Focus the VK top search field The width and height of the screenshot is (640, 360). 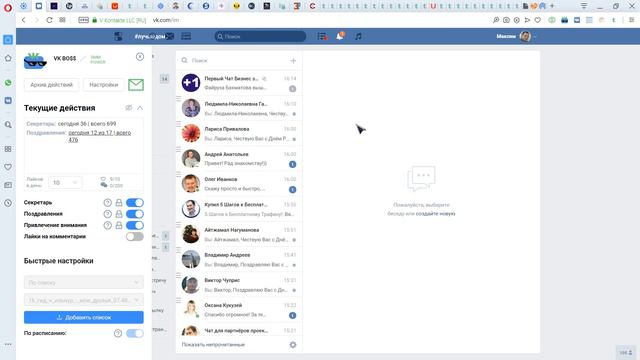click(260, 36)
